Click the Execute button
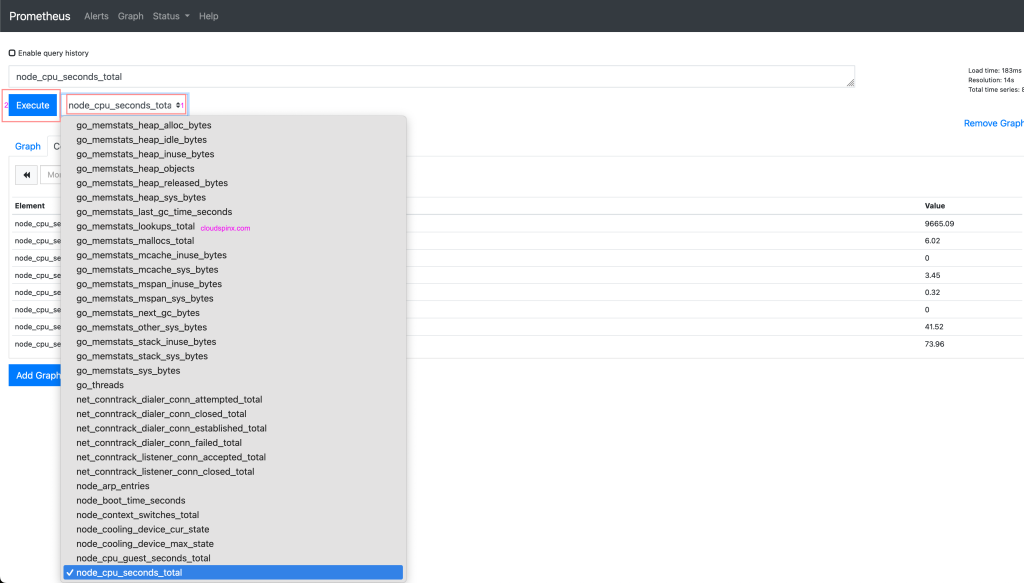1024x583 pixels. 33,105
